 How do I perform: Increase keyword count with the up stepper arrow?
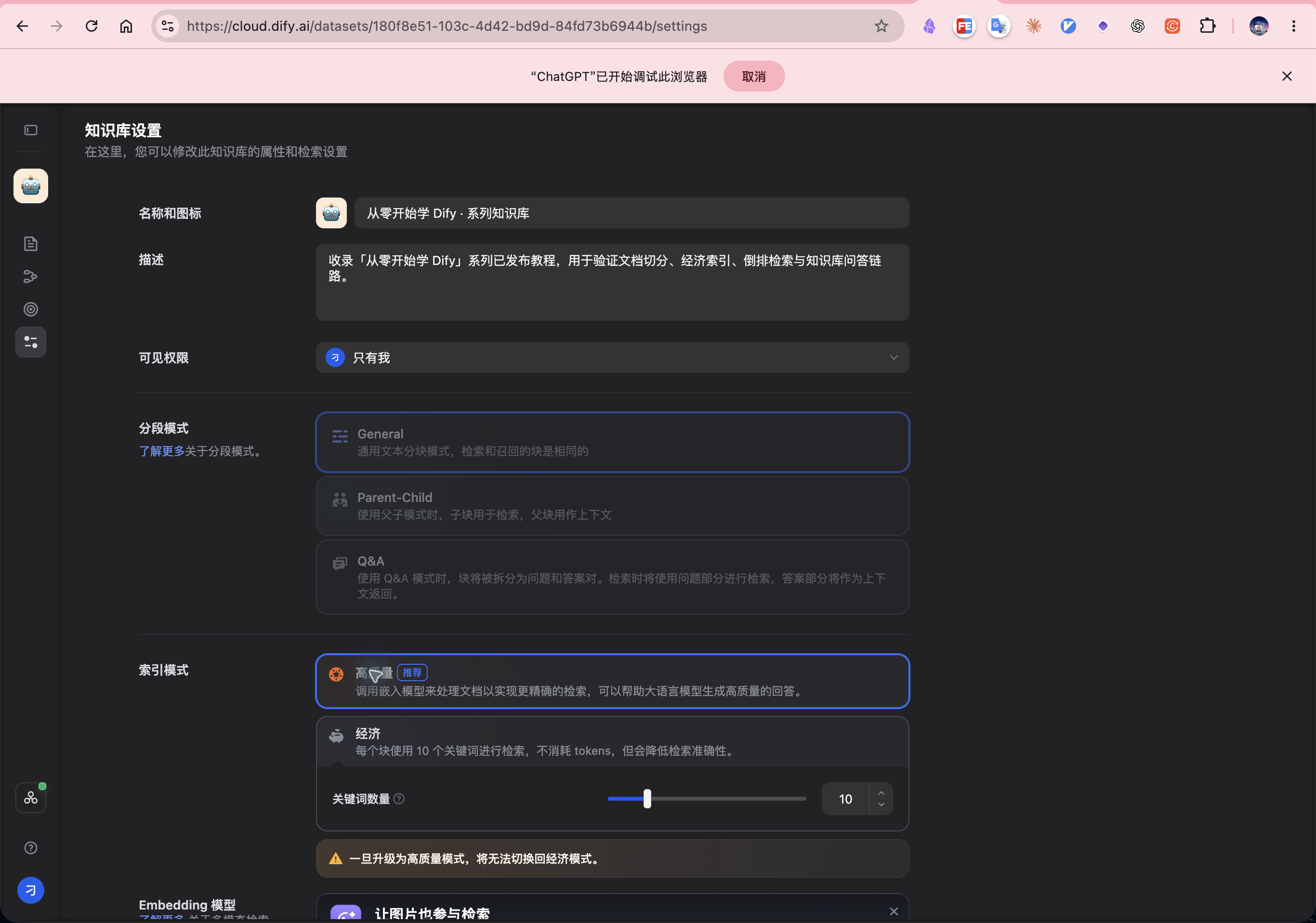point(881,793)
